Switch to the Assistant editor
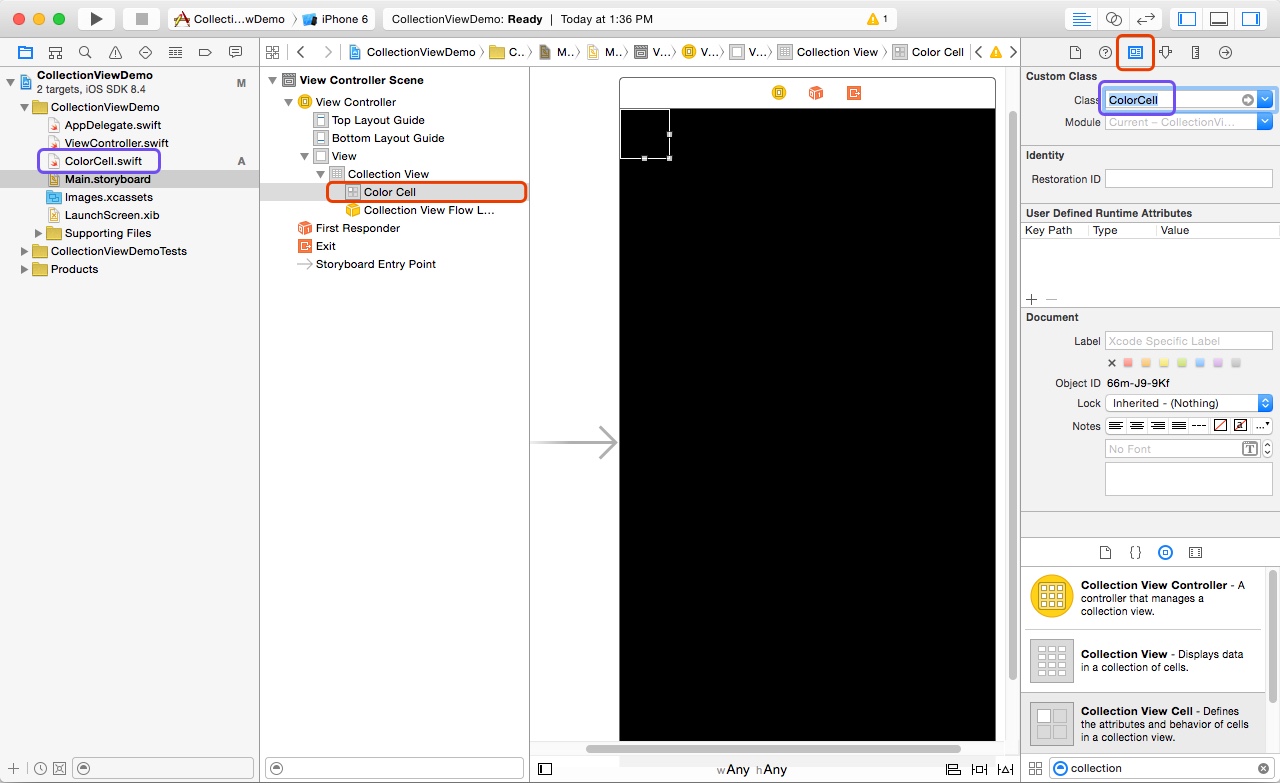This screenshot has width=1280, height=783. click(x=1114, y=19)
